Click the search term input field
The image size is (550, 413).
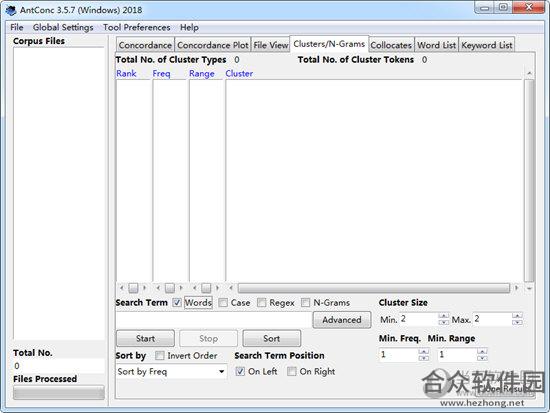[213, 320]
